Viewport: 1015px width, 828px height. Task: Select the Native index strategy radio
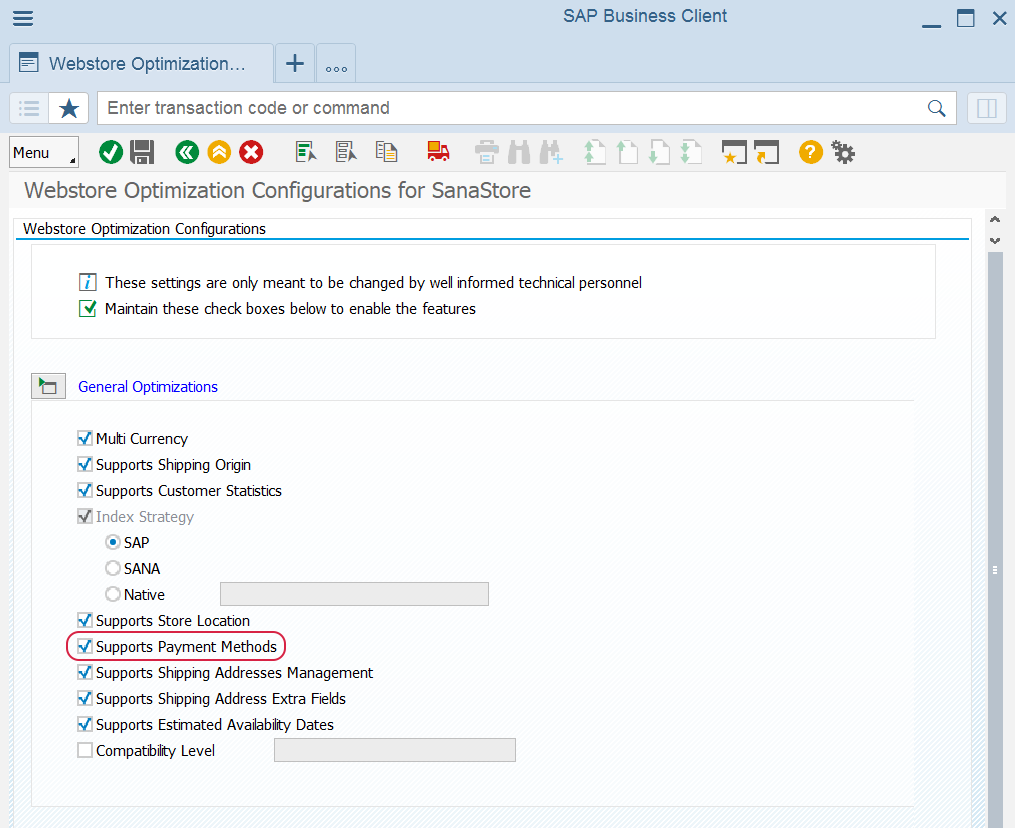pos(113,594)
